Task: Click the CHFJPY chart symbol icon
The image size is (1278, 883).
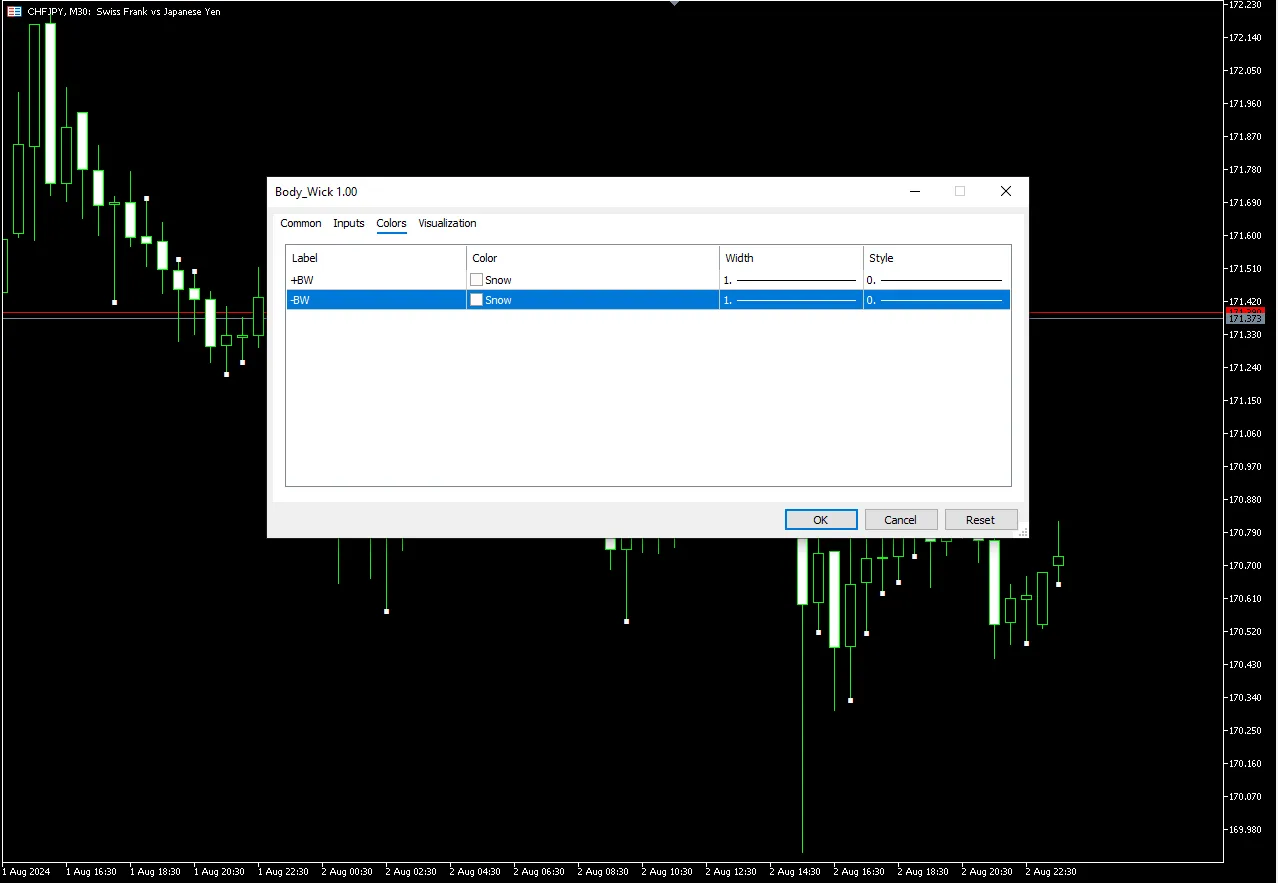Action: [14, 12]
